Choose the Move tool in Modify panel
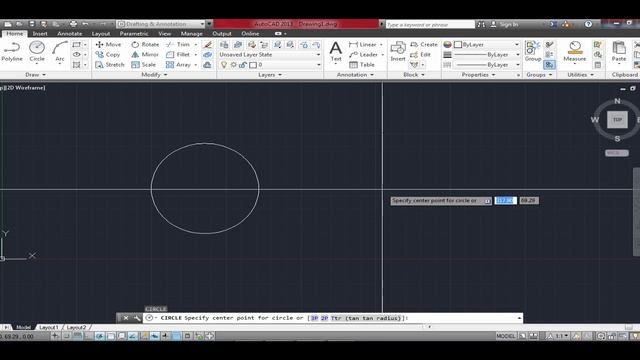 tap(108, 44)
